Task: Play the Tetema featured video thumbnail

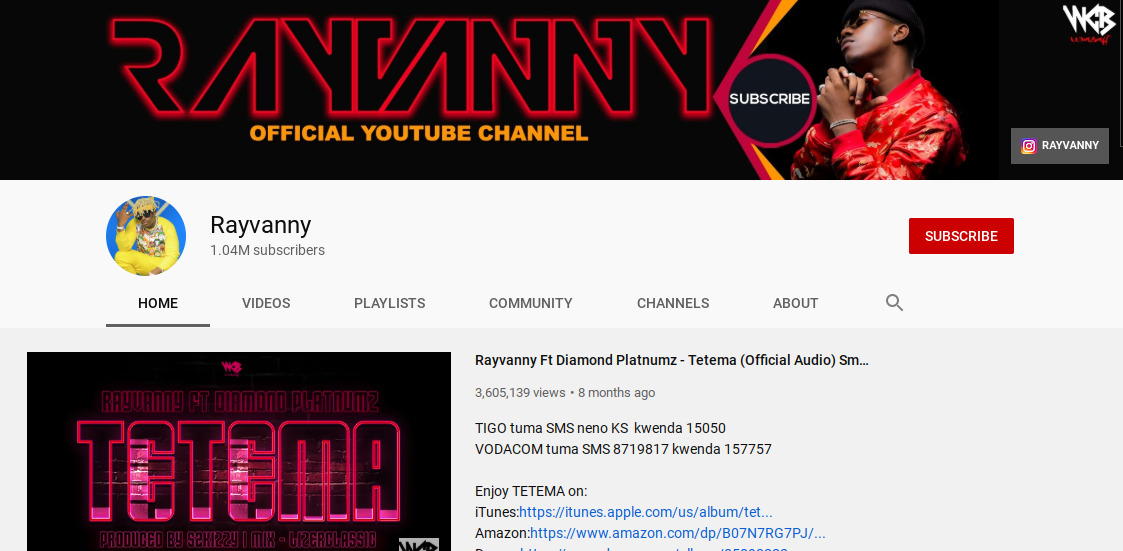Action: (x=239, y=451)
